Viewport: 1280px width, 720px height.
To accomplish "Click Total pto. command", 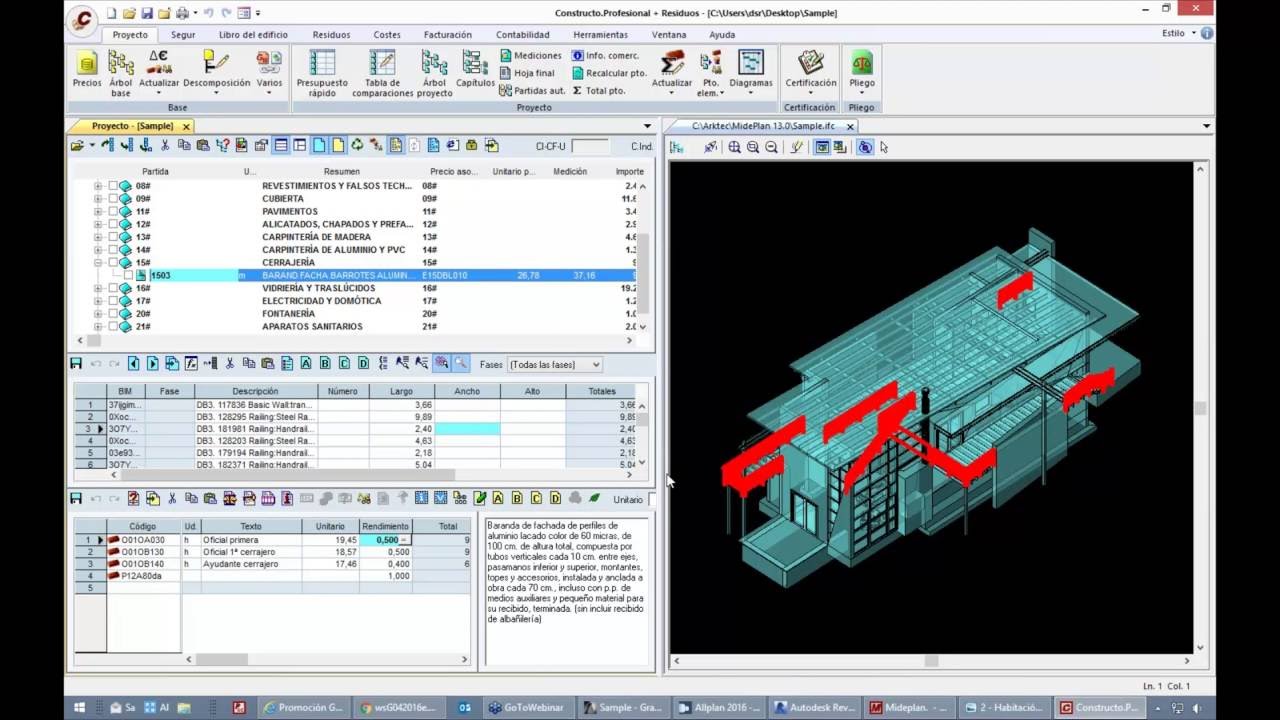I will pyautogui.click(x=598, y=90).
